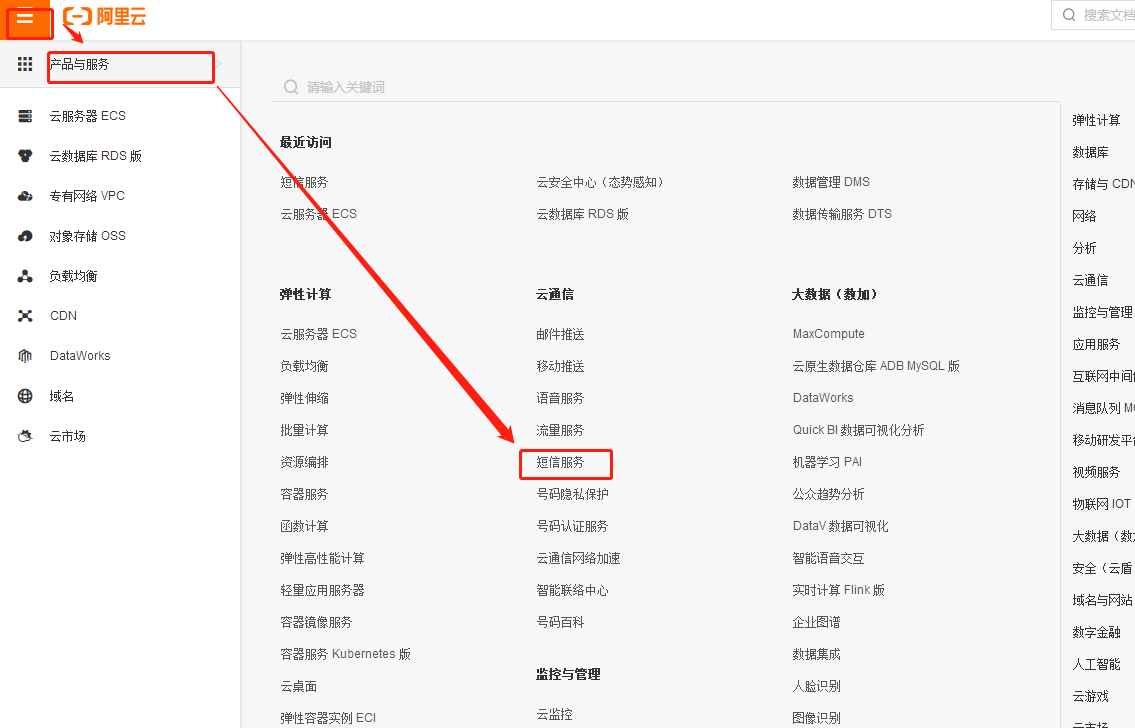
Task: Click the 云服务器 ECS sidebar icon
Action: tap(25, 116)
